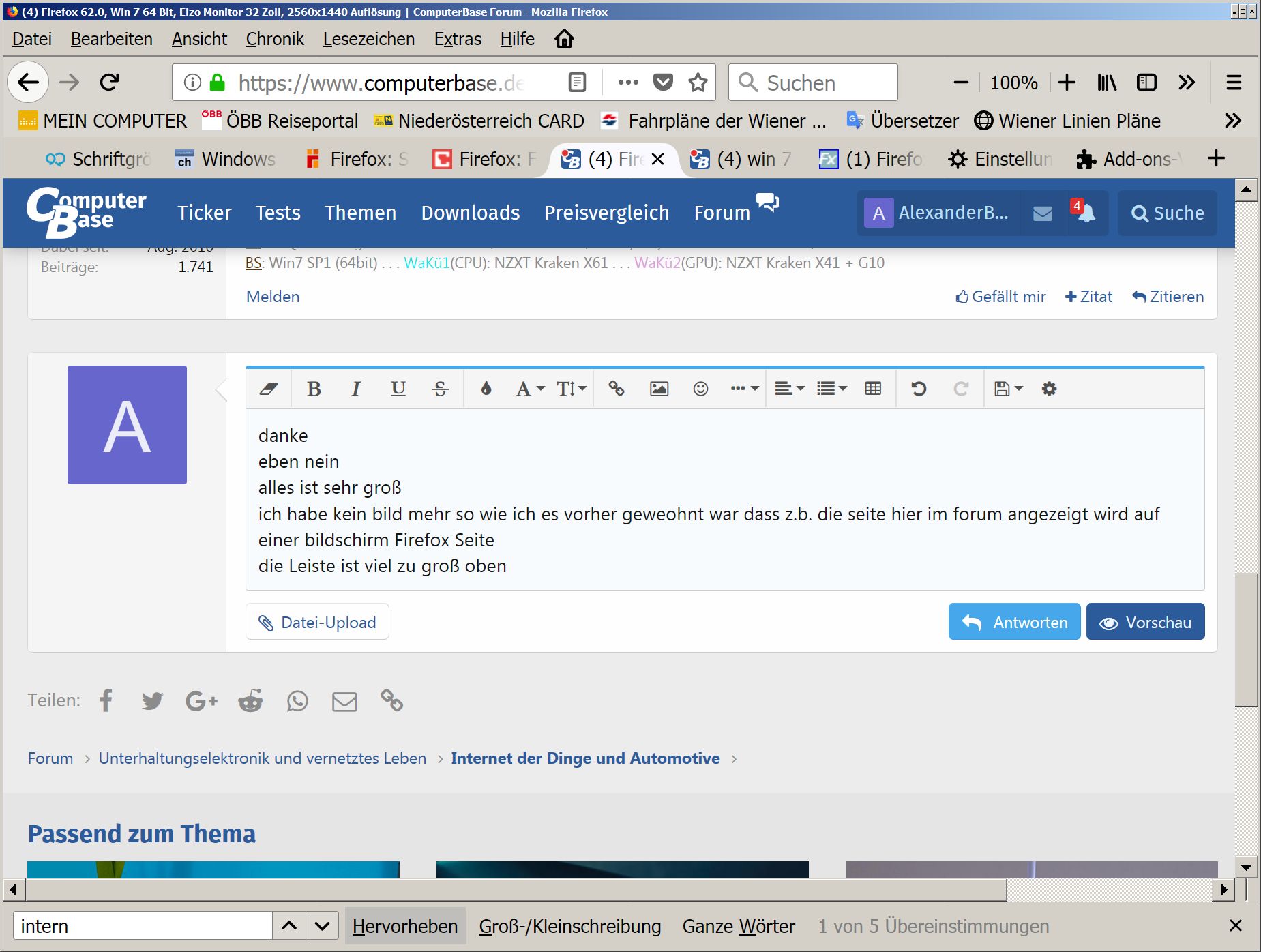
Task: Share via email envelope icon
Action: (x=344, y=701)
